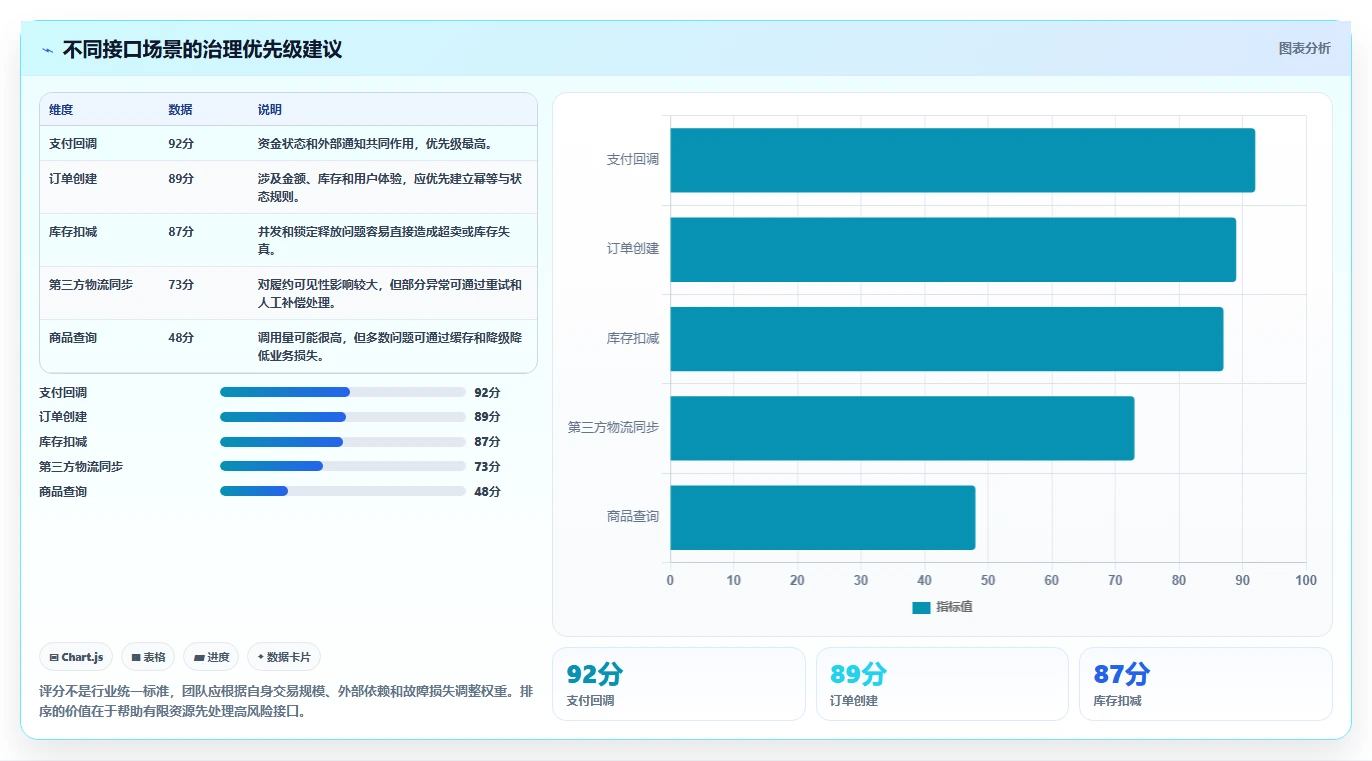Click the 48分 value beside progress bar

pyautogui.click(x=487, y=492)
